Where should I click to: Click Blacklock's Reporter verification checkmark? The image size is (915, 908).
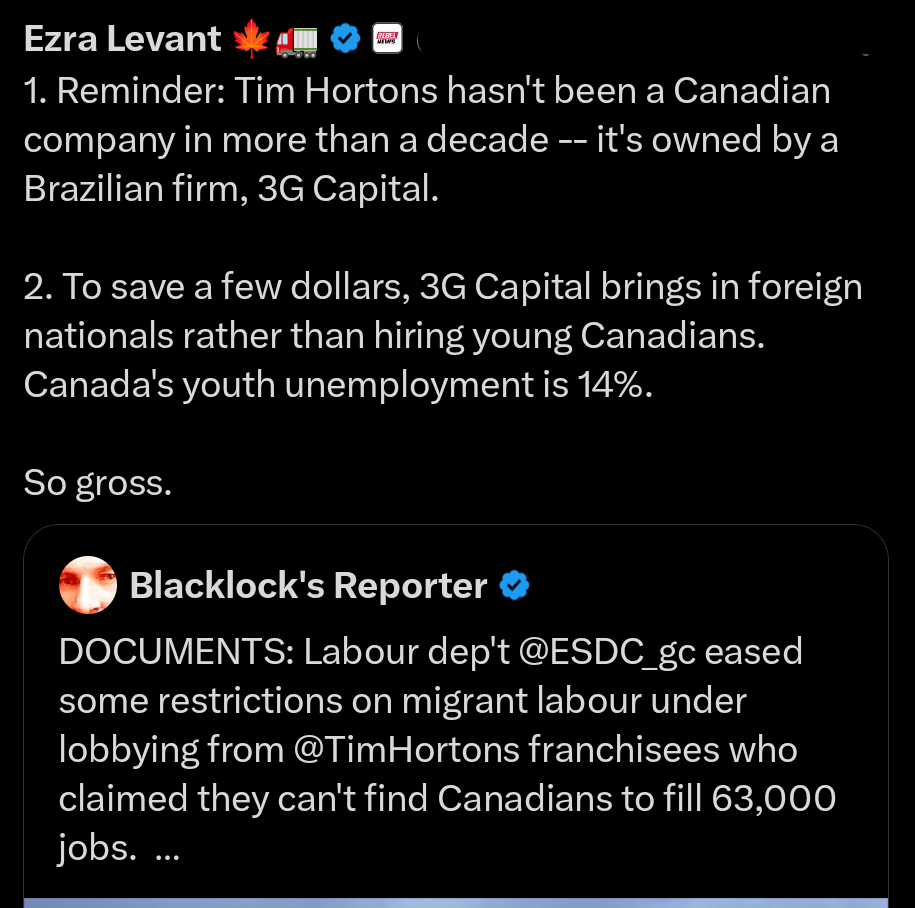[x=515, y=585]
